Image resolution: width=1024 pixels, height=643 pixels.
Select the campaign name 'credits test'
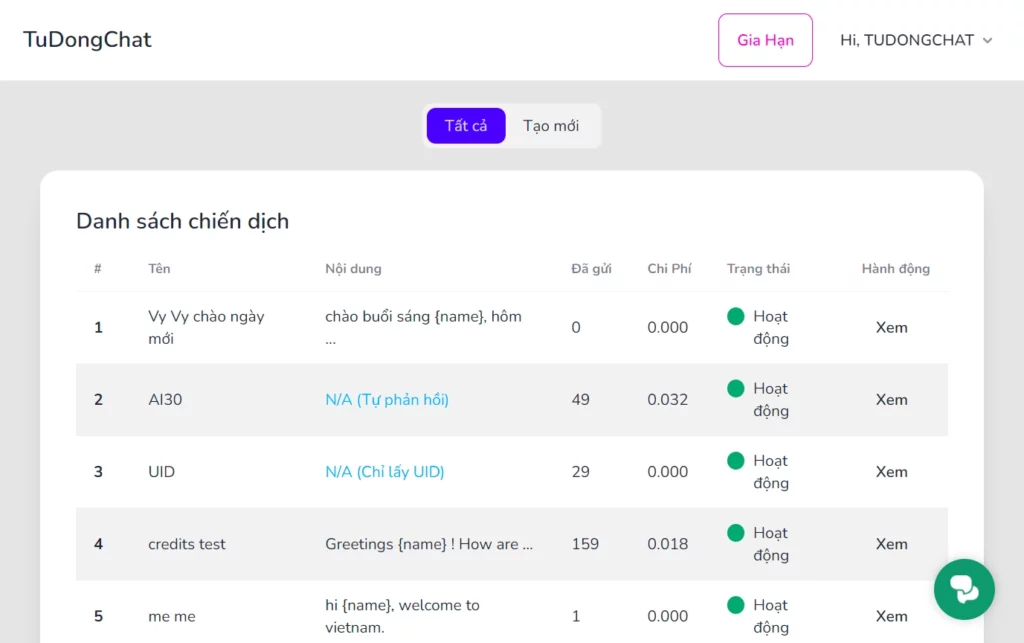click(187, 544)
